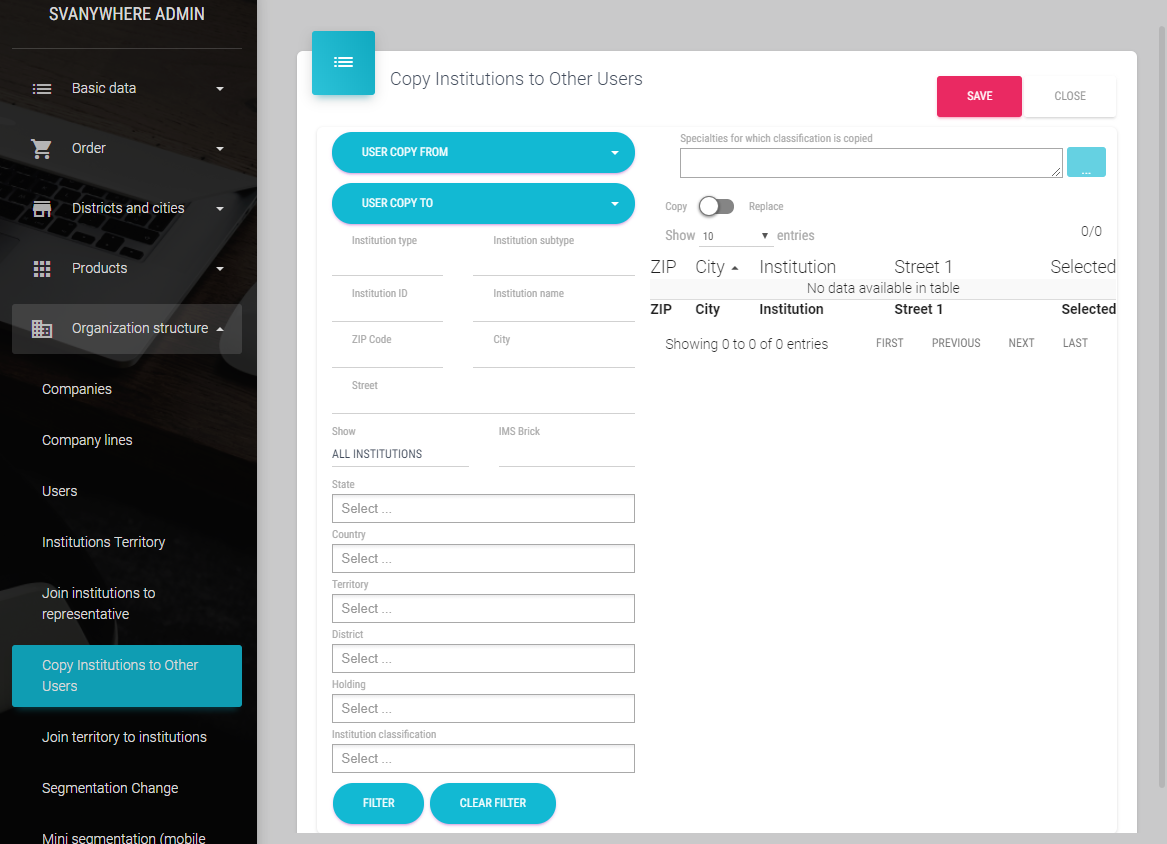The height and width of the screenshot is (844, 1167).
Task: Sort by City column arrow
Action: pos(735,268)
